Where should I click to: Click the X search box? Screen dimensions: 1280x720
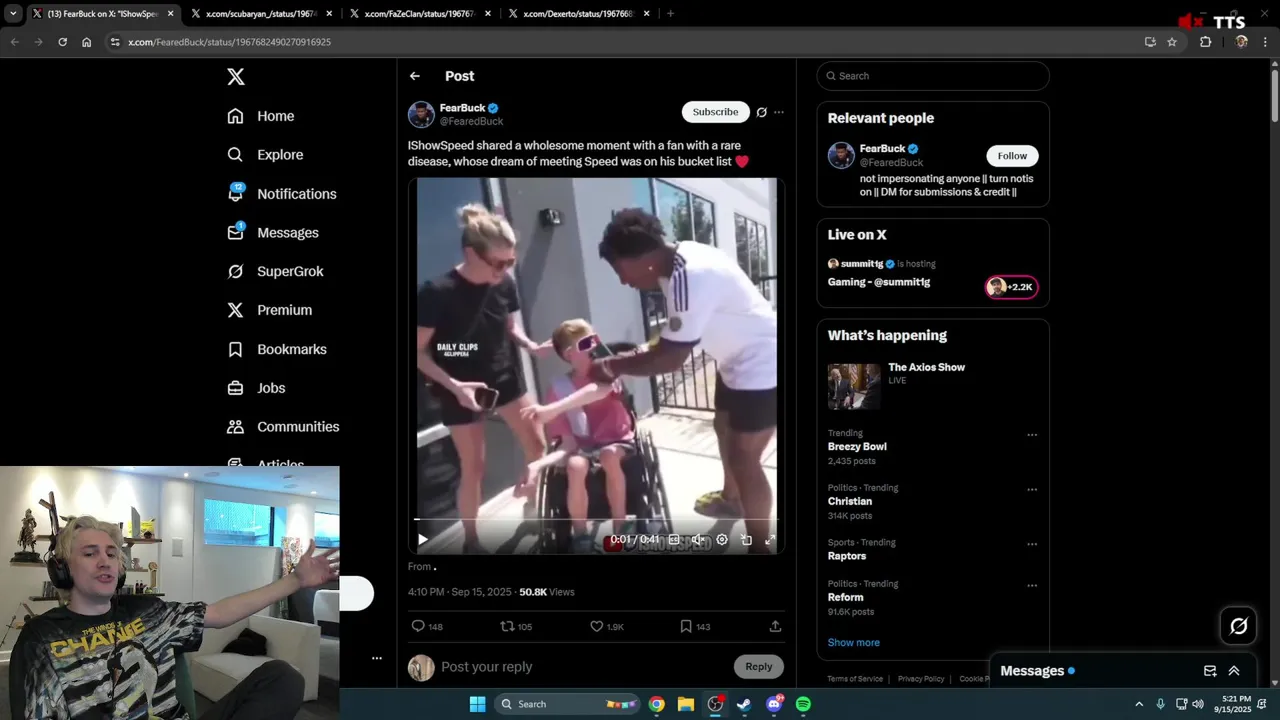933,76
